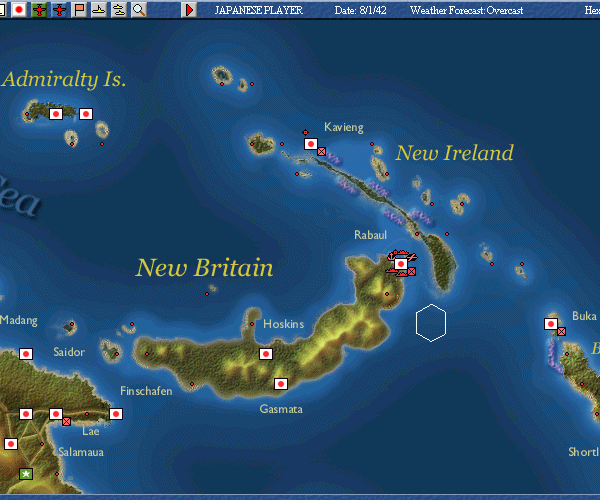Click the Gasmata map label

point(281,409)
